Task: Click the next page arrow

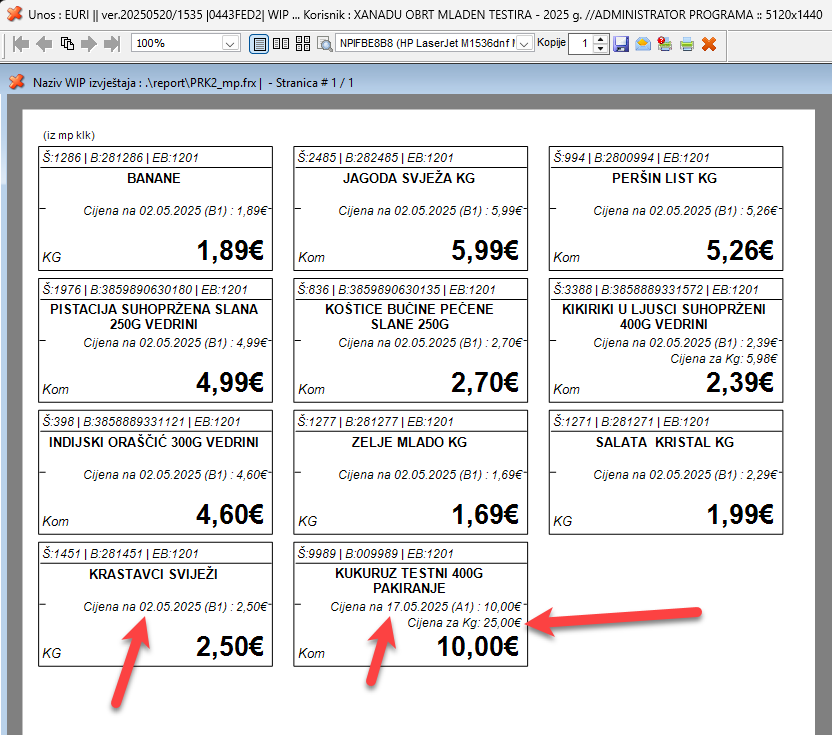Action: point(89,44)
